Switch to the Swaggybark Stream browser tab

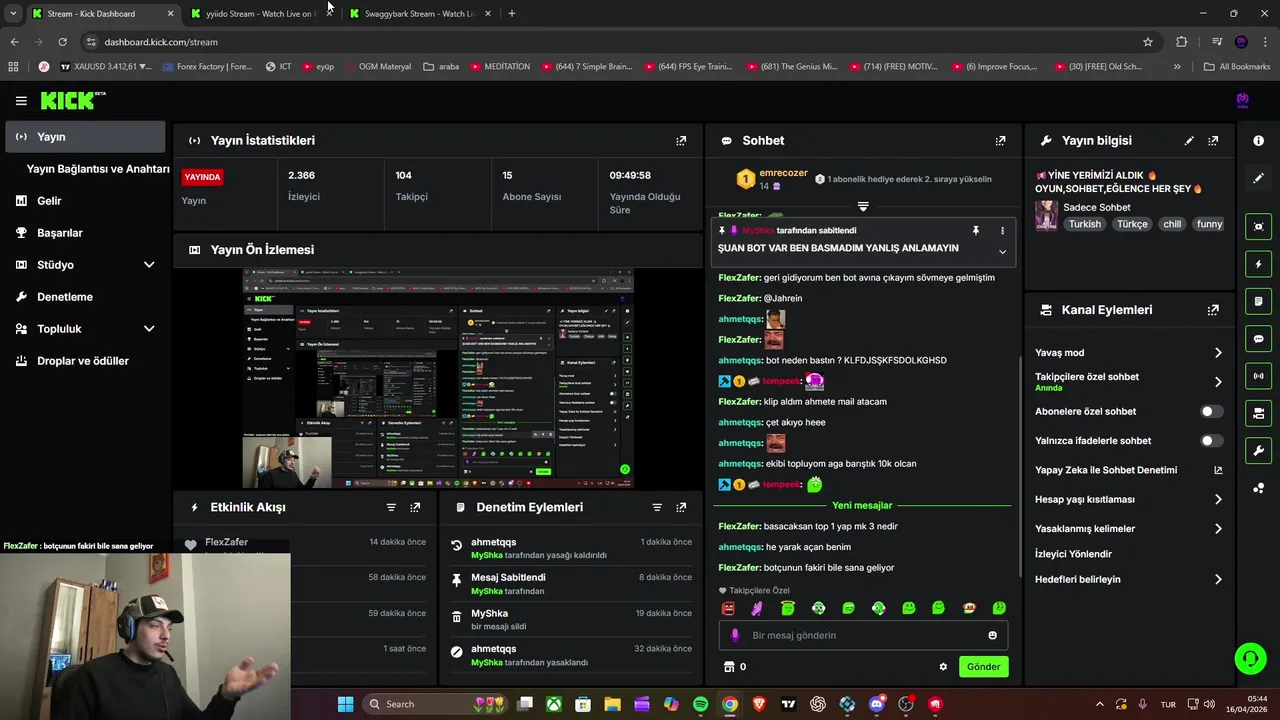[420, 14]
